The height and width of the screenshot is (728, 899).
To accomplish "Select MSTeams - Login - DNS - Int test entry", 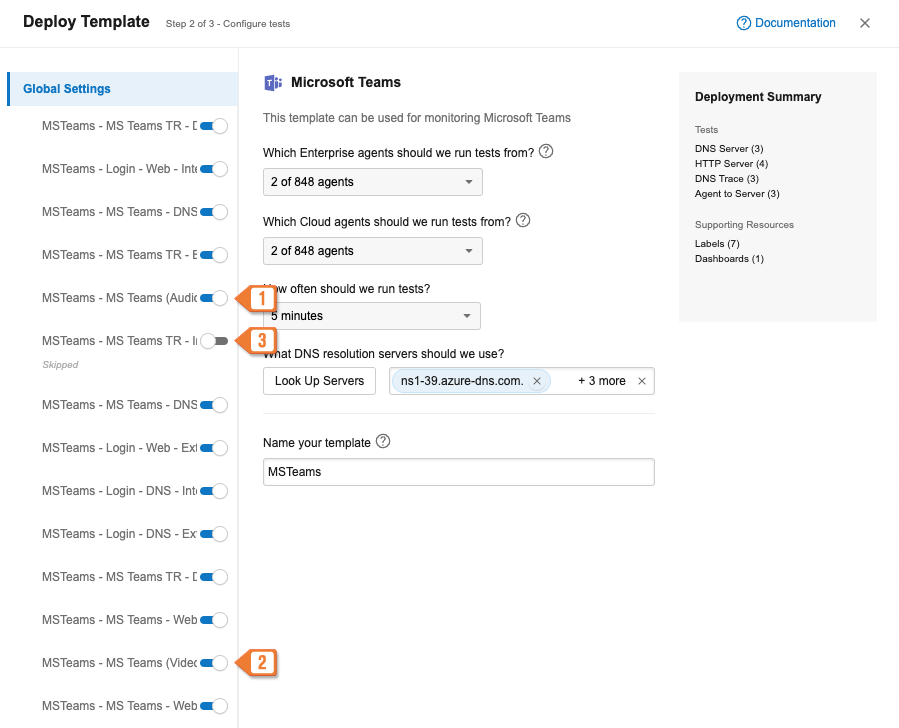I will click(x=119, y=491).
